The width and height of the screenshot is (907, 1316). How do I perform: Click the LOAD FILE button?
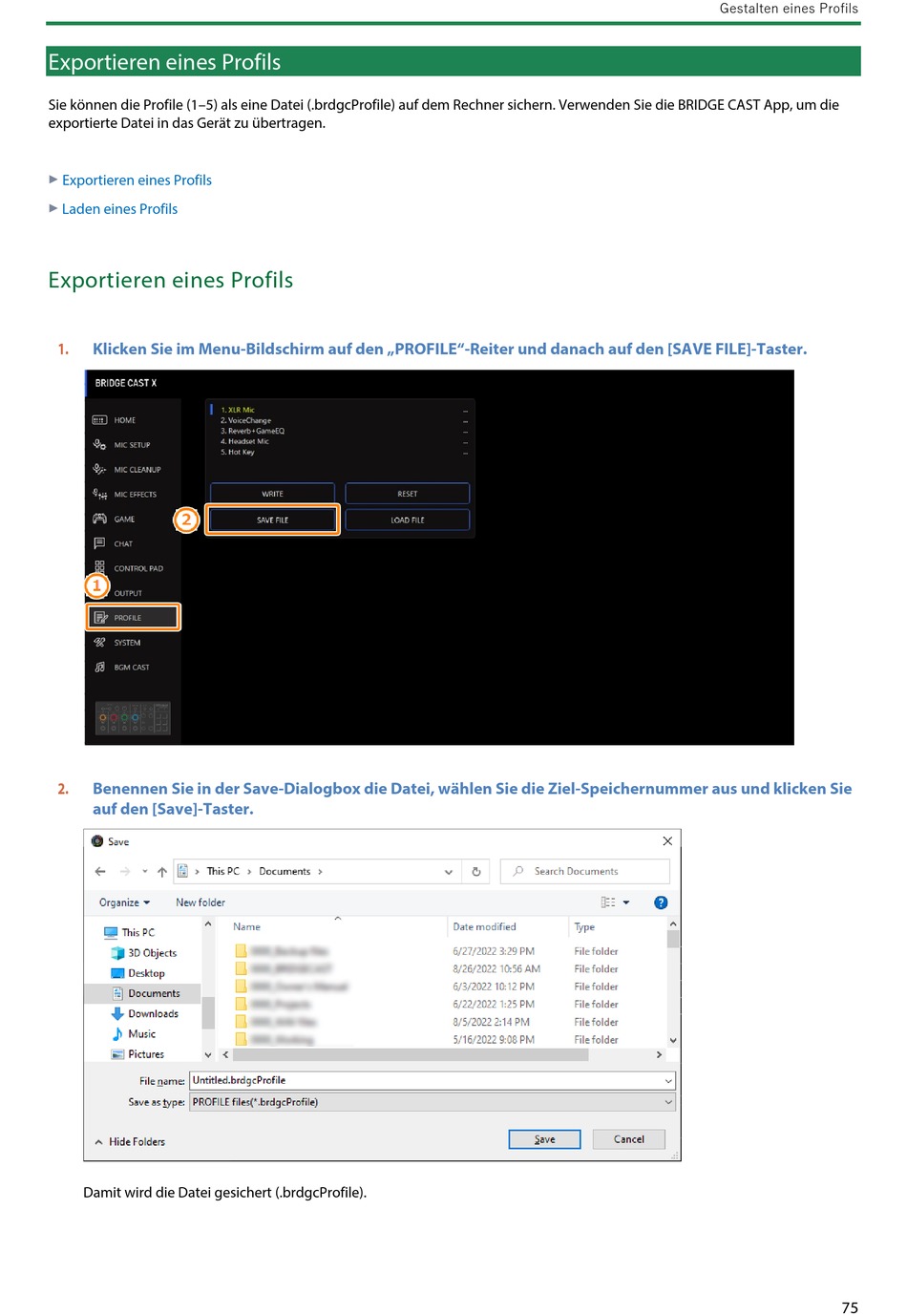408,520
